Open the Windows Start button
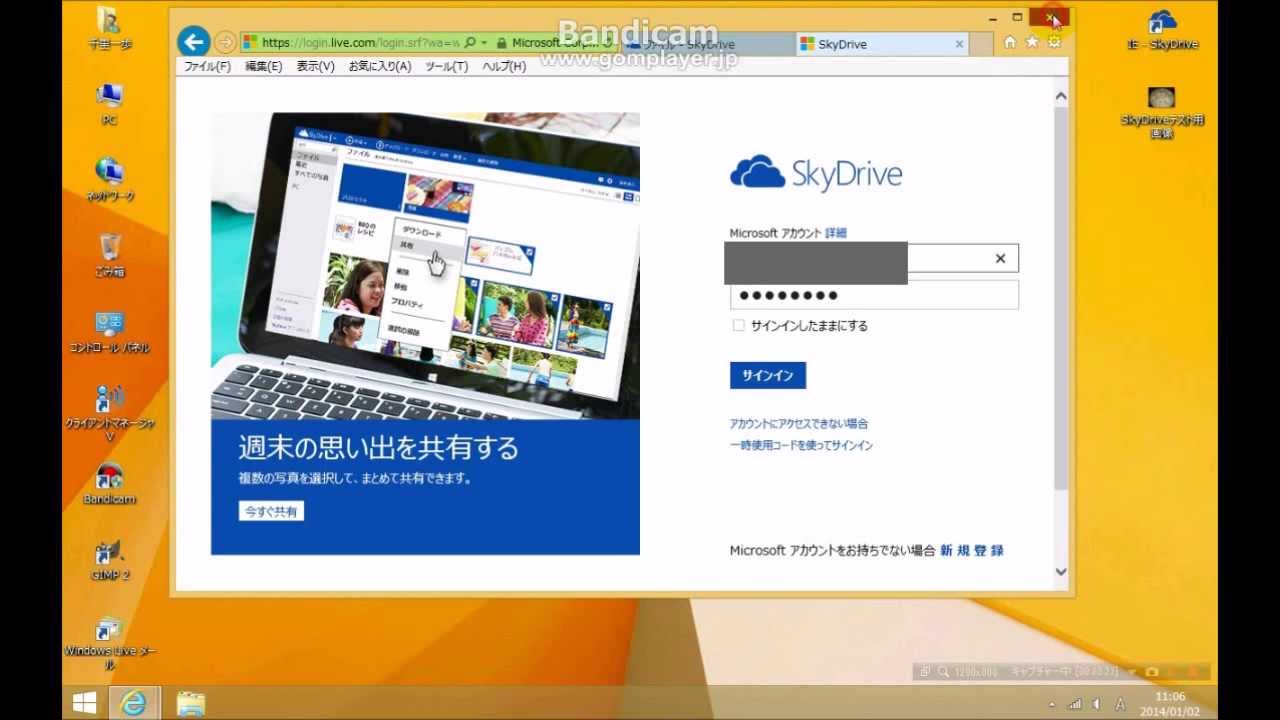1280x720 pixels. (85, 704)
